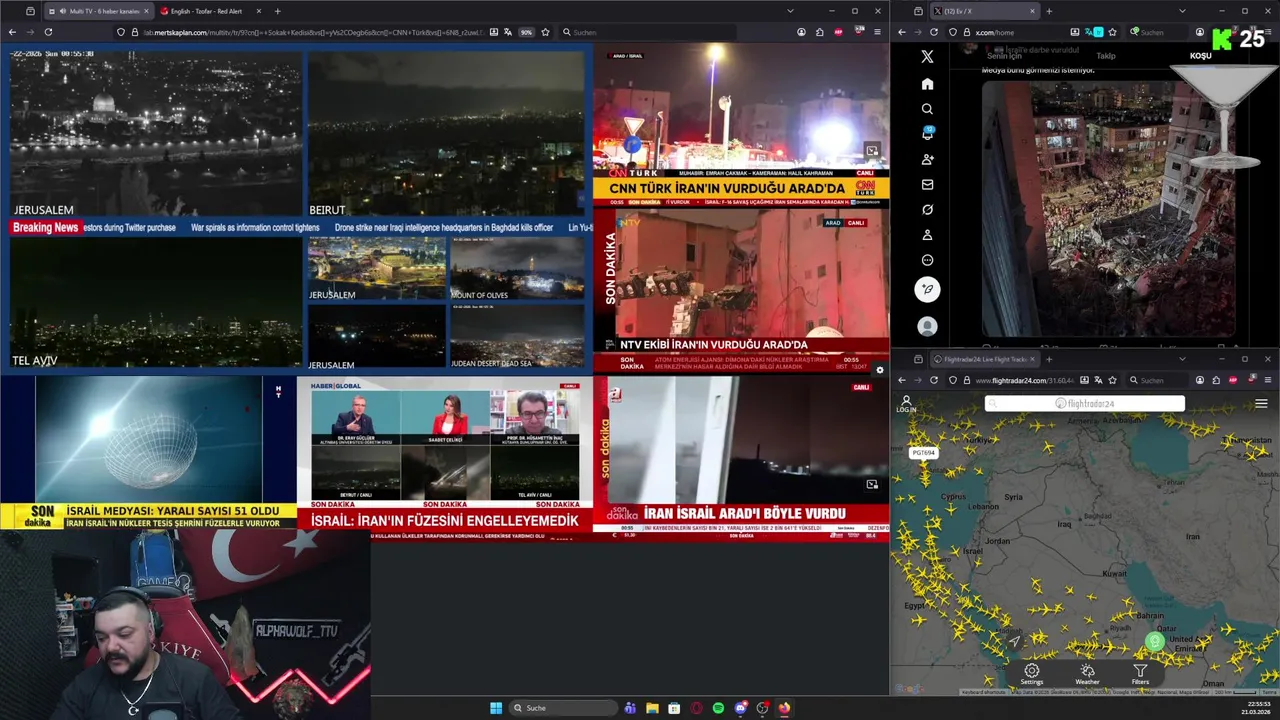The image size is (1280, 720).
Task: Open Flightradar24 Filters funnel
Action: pos(1140,674)
